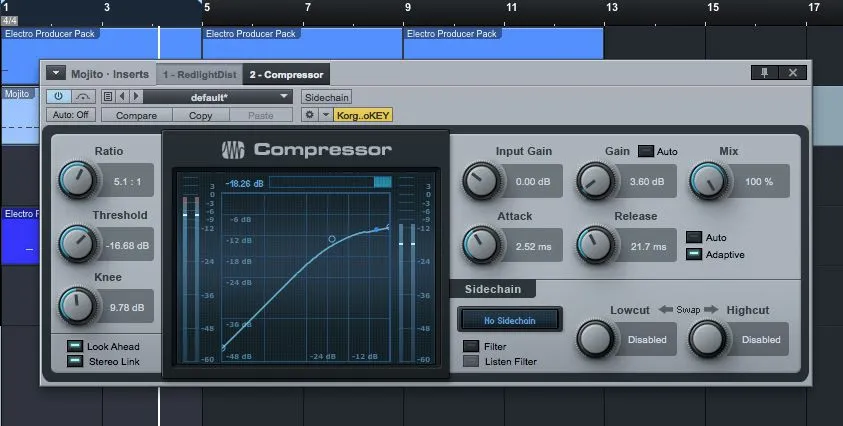Pin the Compressor plugin window

(x=764, y=73)
